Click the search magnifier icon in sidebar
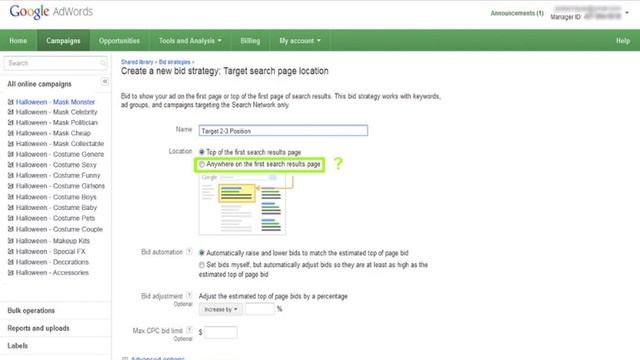This screenshot has width=640, height=360. coord(103,63)
